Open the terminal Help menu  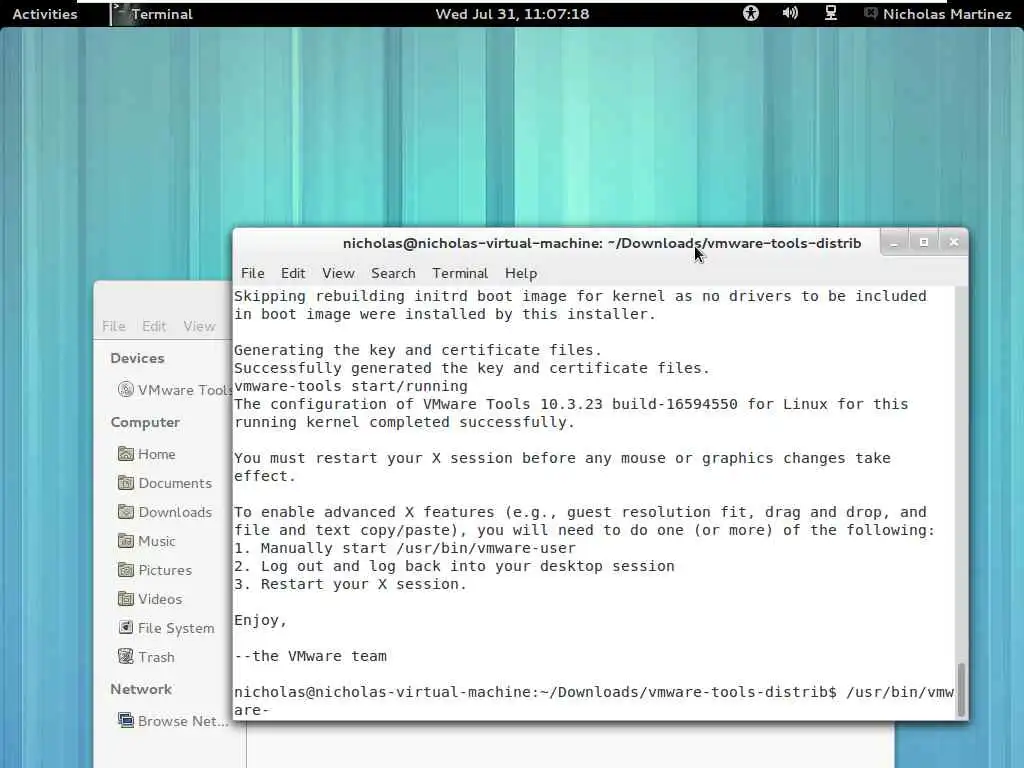521,273
